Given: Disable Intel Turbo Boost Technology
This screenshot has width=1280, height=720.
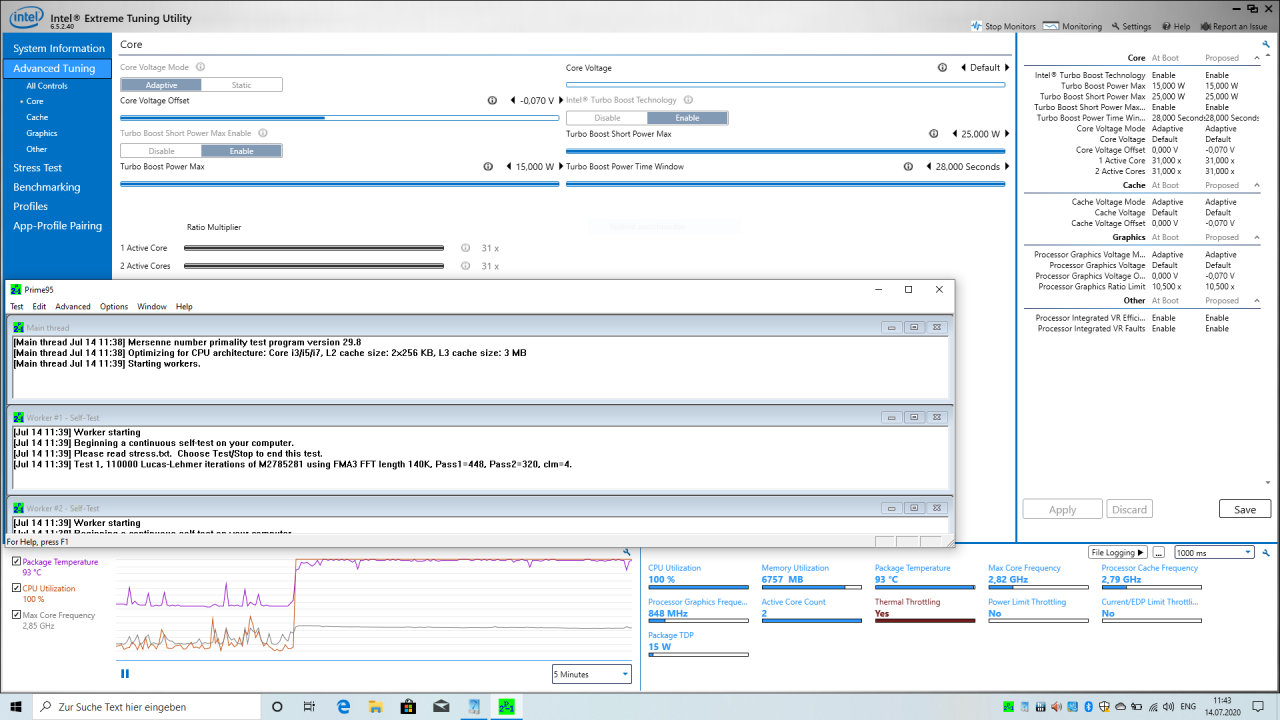Looking at the screenshot, I should (607, 118).
